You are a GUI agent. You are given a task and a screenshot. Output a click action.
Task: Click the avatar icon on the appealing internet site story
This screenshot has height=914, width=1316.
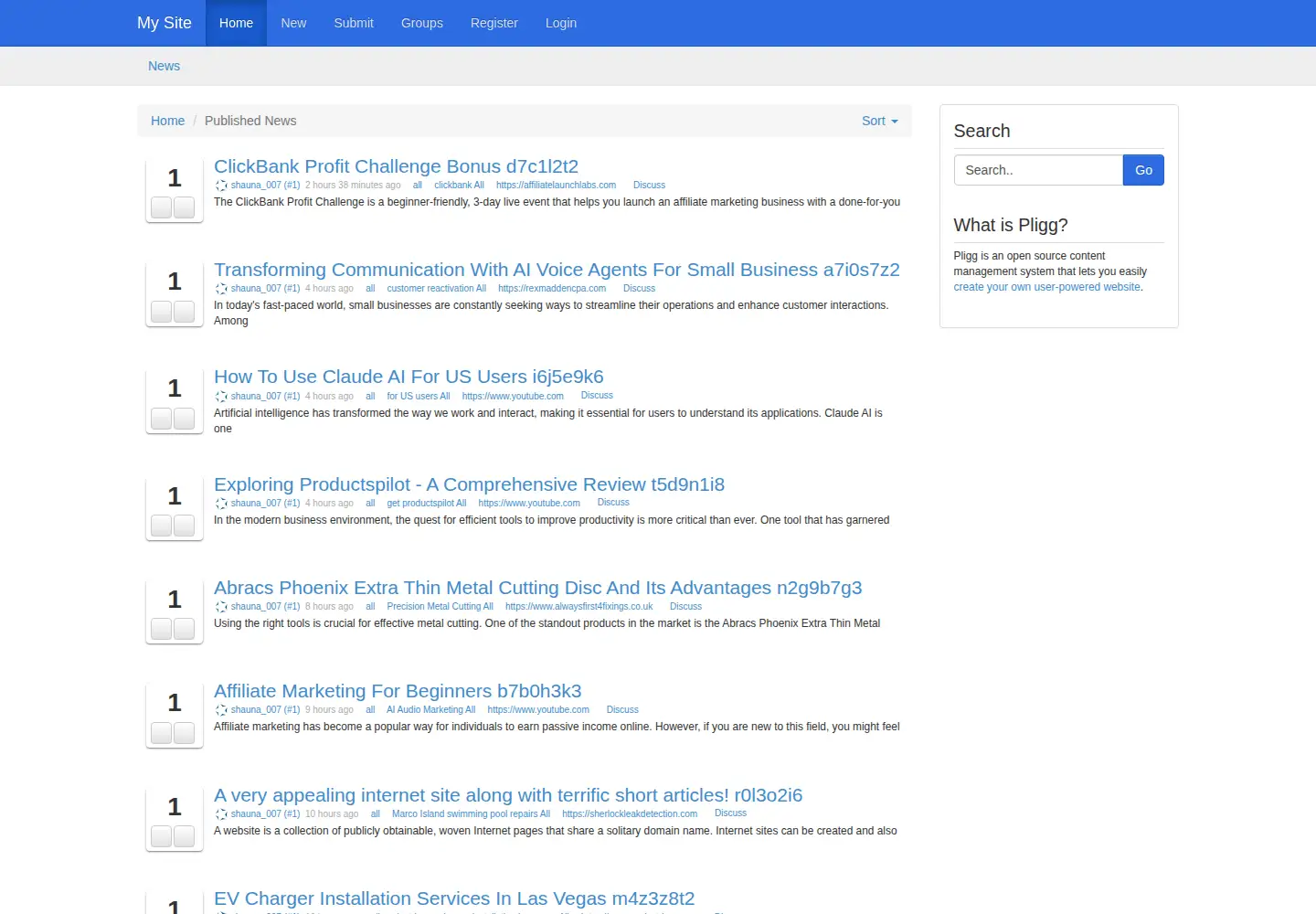[x=221, y=814]
